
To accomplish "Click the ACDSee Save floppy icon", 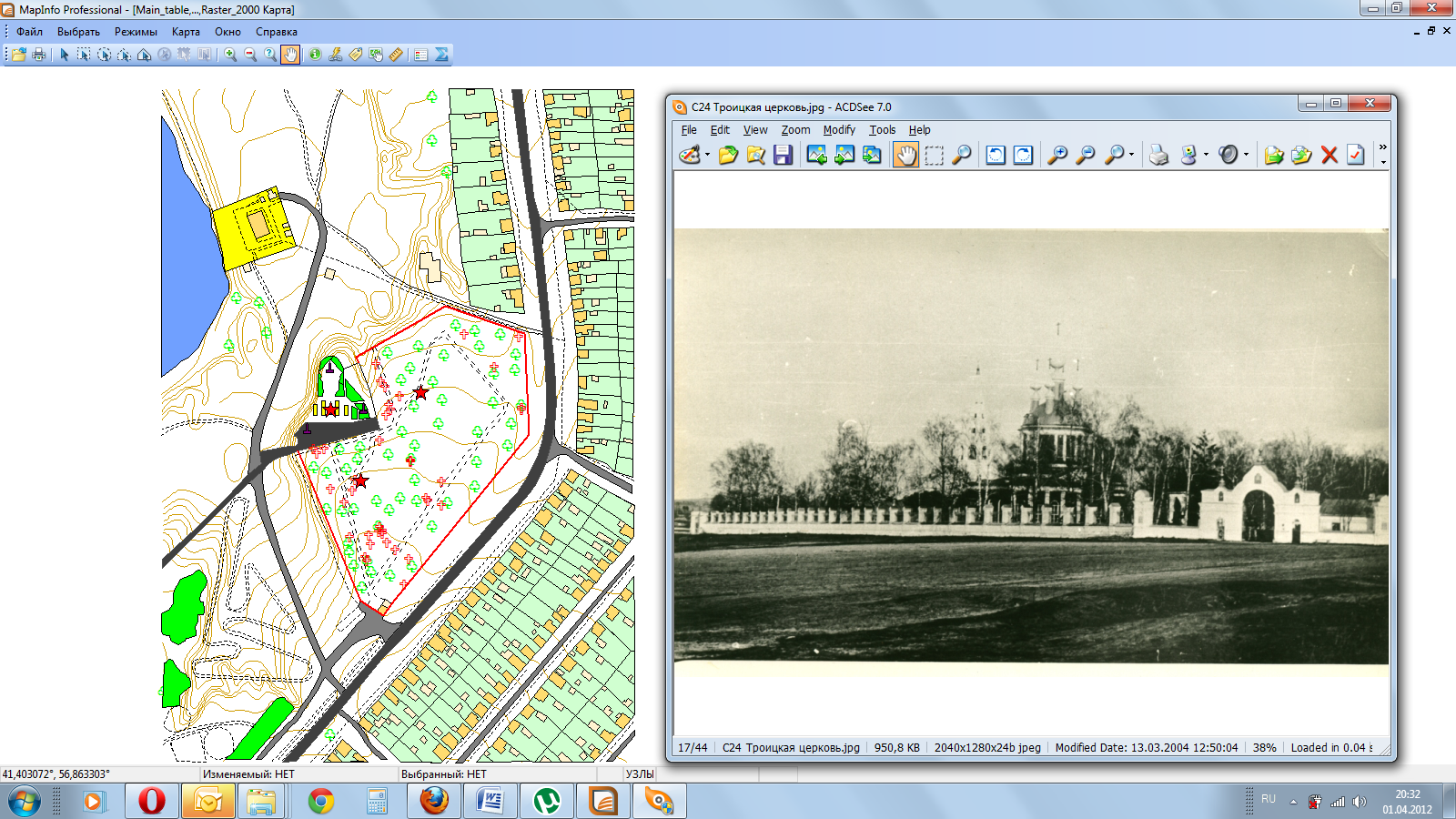I will pyautogui.click(x=783, y=155).
